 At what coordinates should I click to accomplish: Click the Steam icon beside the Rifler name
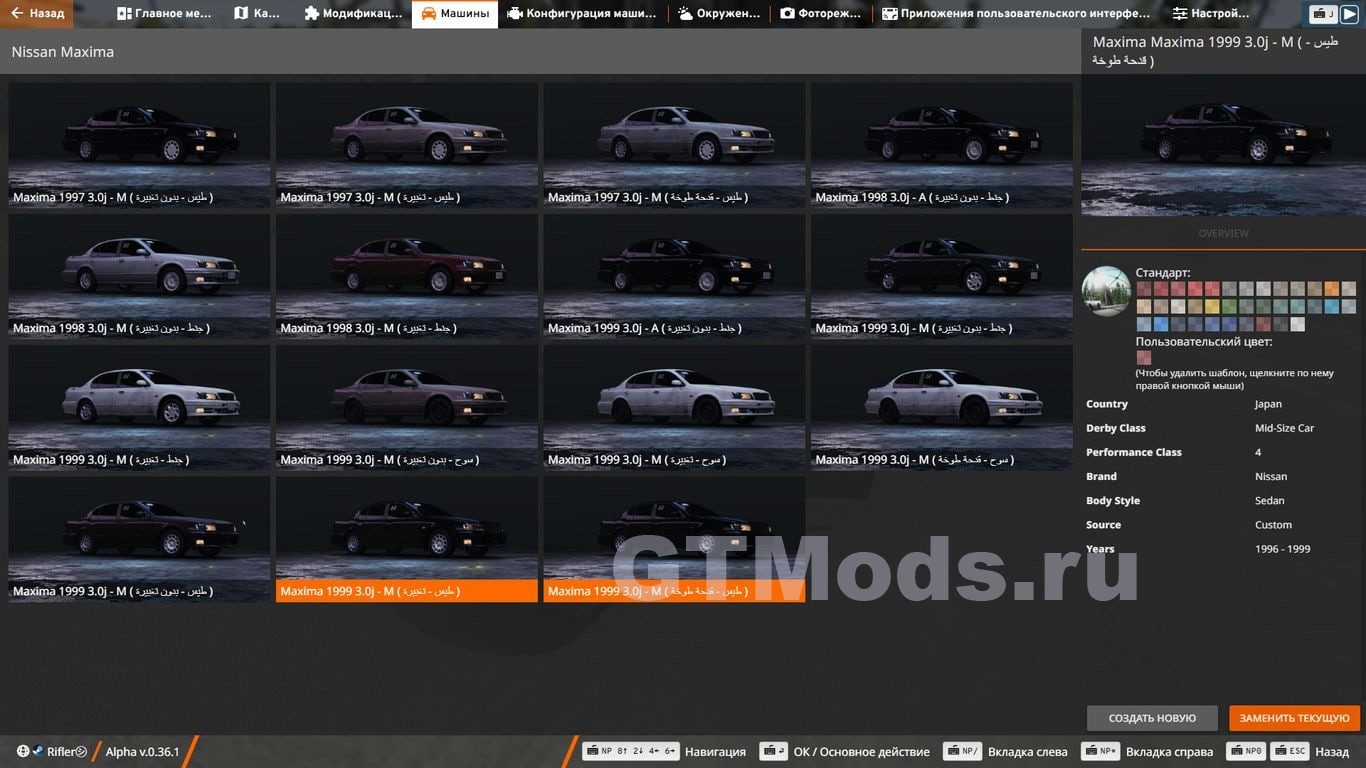click(x=37, y=752)
